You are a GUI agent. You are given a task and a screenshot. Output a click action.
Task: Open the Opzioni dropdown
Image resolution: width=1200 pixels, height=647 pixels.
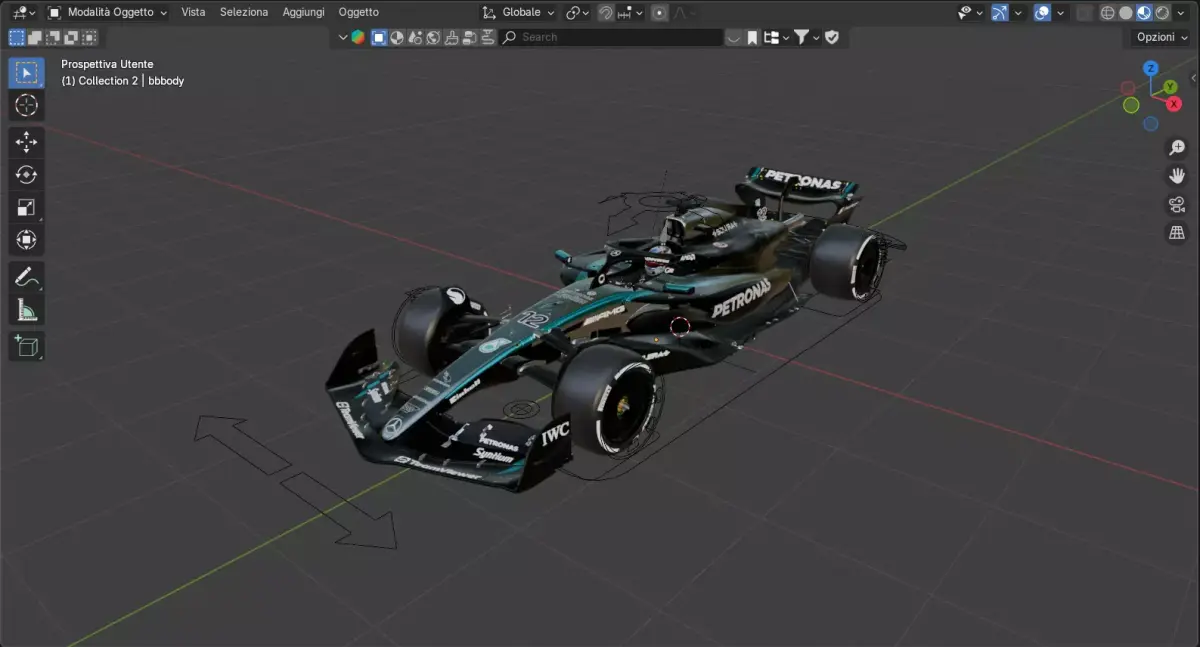1161,37
